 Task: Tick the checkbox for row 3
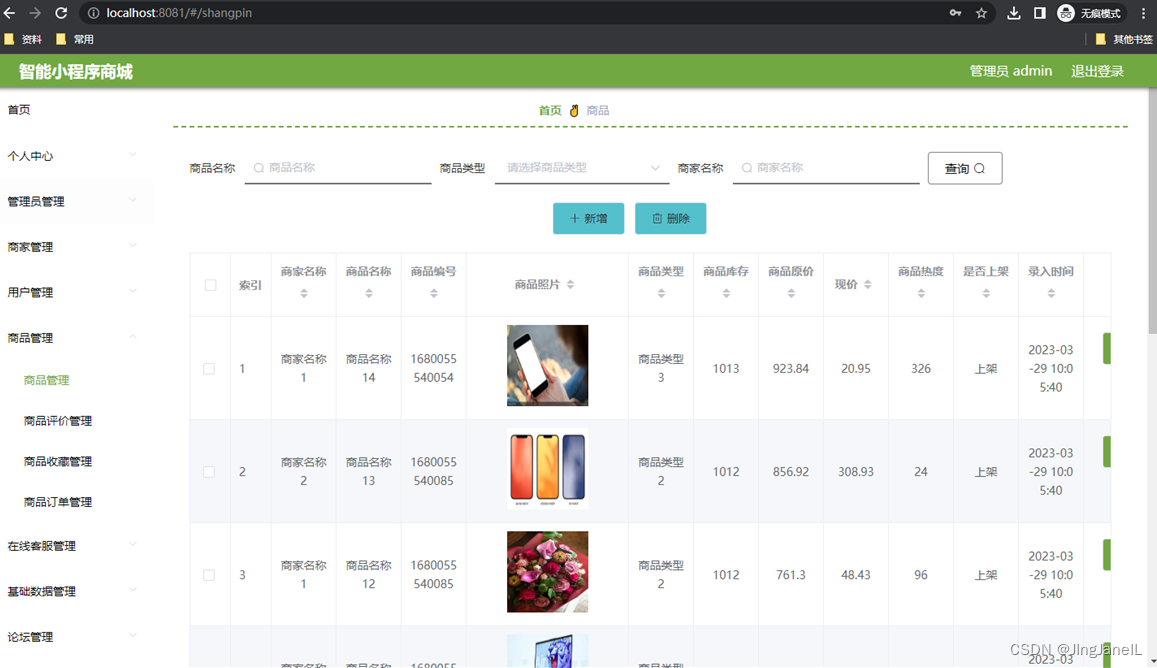pos(210,575)
